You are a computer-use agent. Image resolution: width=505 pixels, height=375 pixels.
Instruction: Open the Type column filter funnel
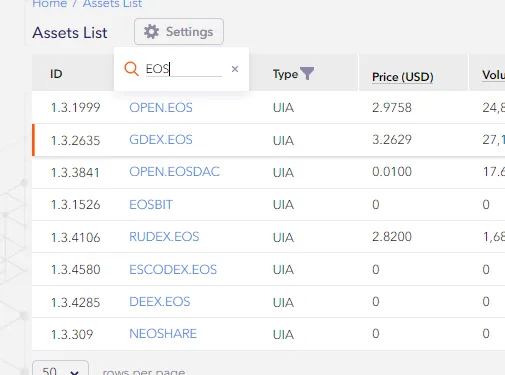click(x=307, y=73)
